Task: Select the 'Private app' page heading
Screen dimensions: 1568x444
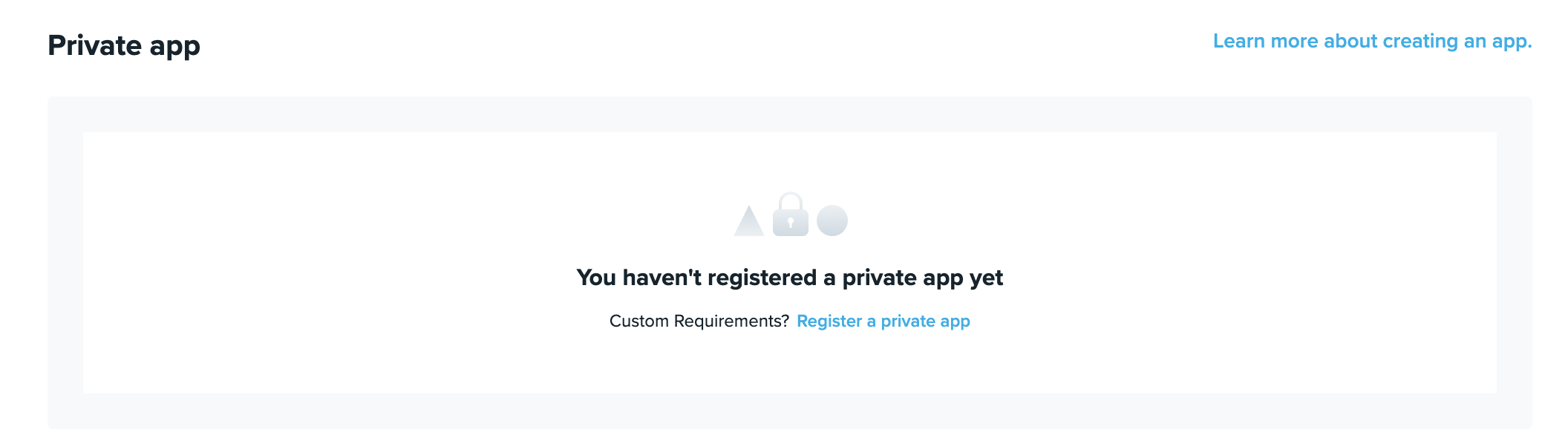Action: (124, 45)
